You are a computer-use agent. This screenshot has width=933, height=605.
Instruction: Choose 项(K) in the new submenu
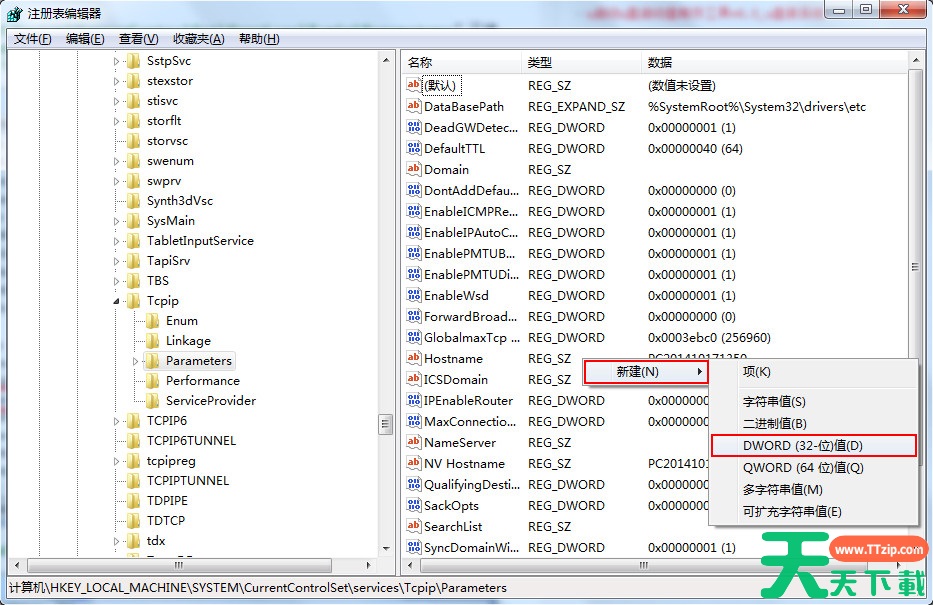[756, 372]
